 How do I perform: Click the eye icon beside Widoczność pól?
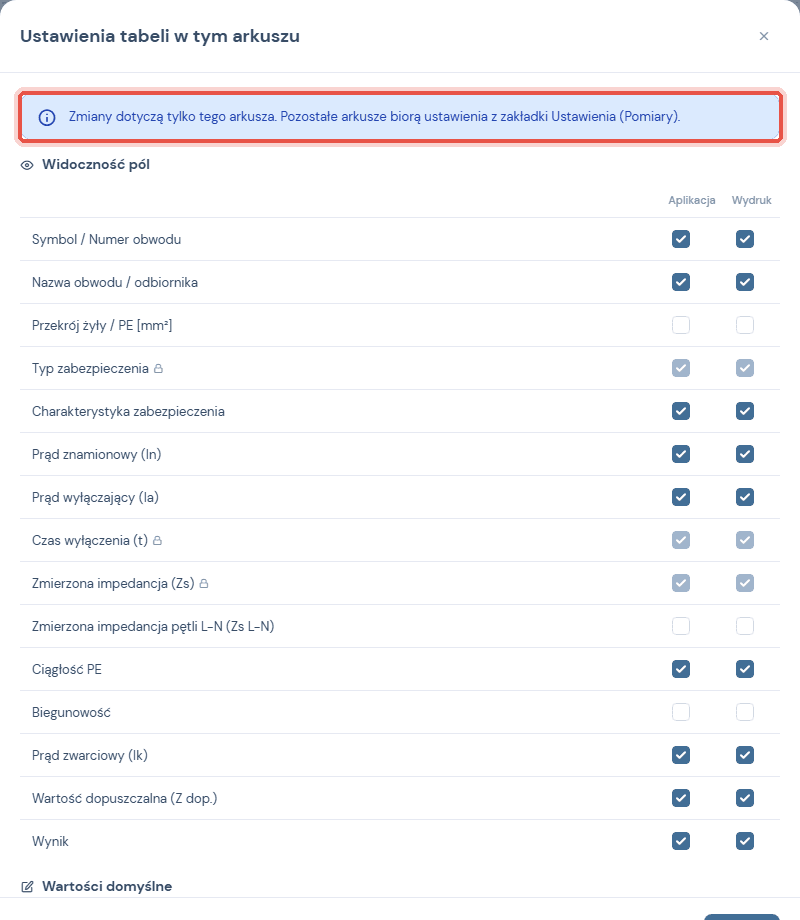tap(27, 165)
